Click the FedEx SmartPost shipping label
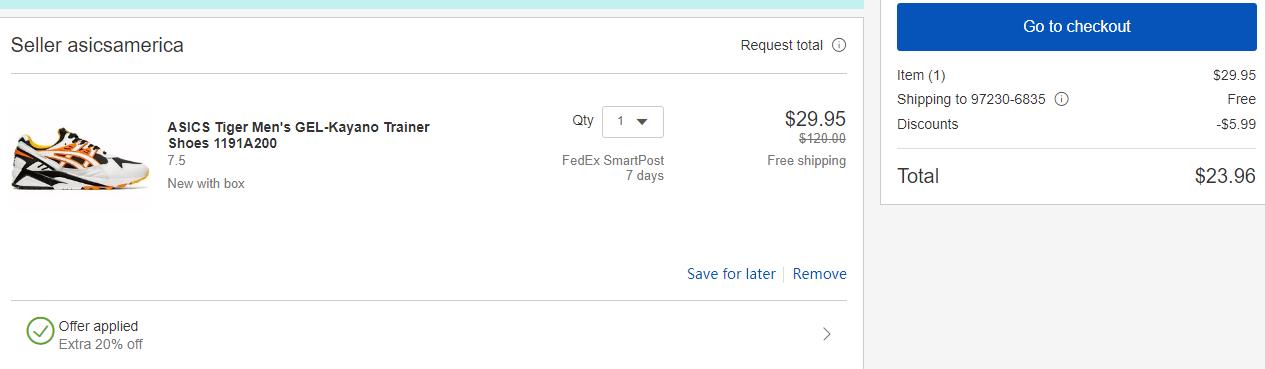Viewport: 1265px width, 369px height. tap(613, 160)
